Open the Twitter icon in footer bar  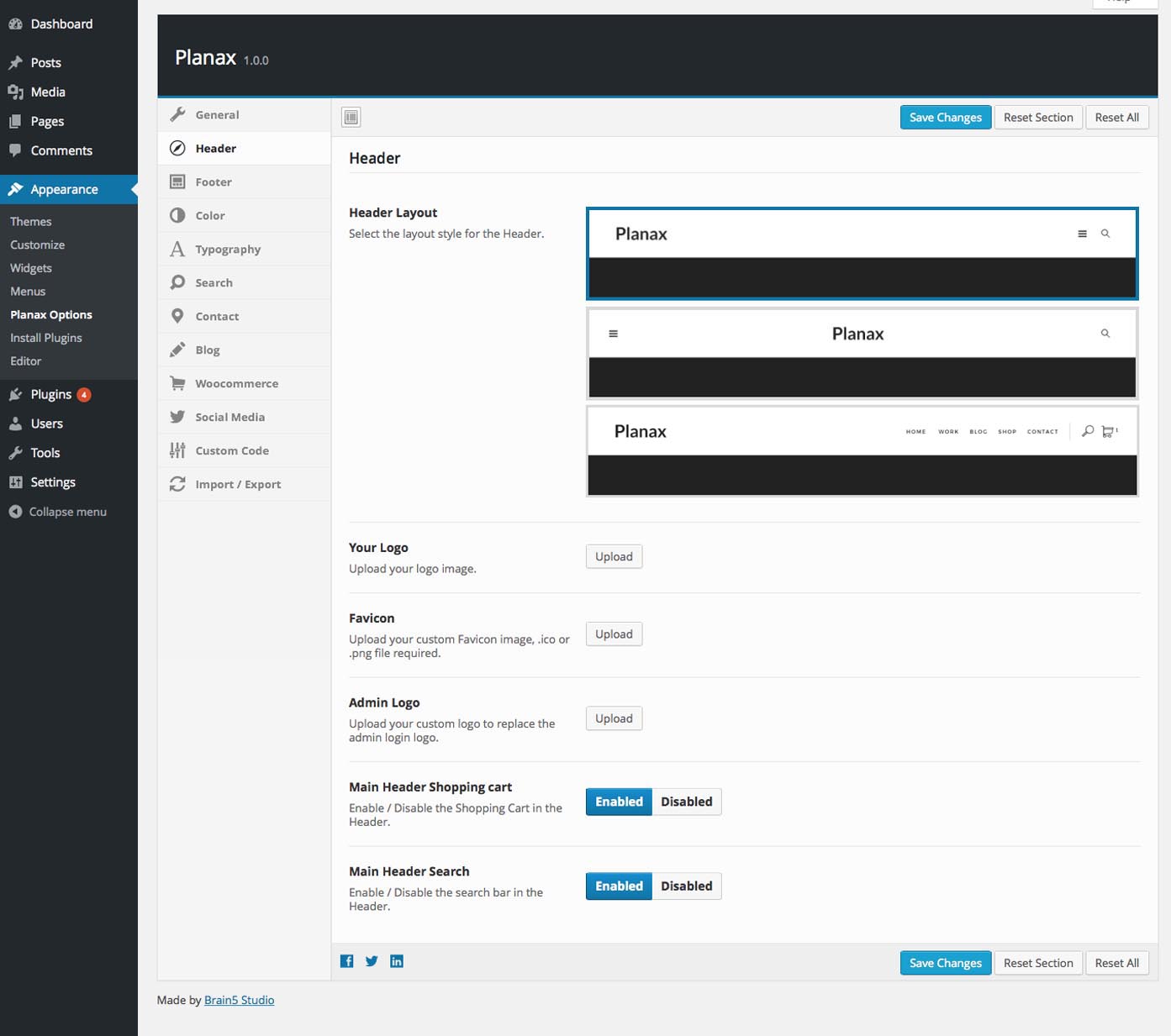tap(372, 961)
